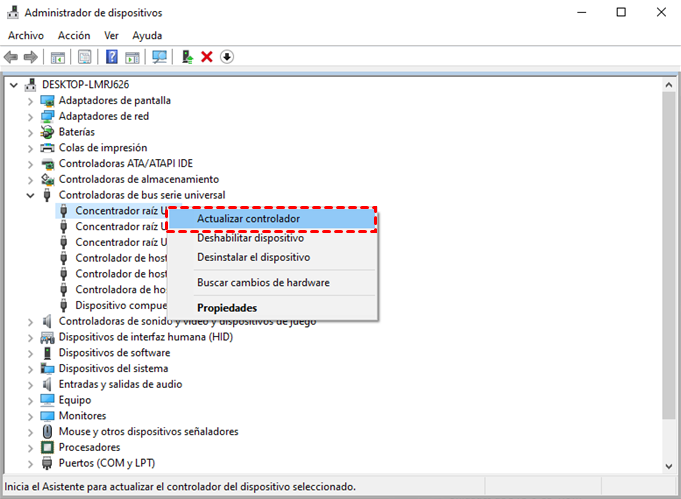Open the Acción menu
This screenshot has height=499, width=681.
tap(74, 35)
